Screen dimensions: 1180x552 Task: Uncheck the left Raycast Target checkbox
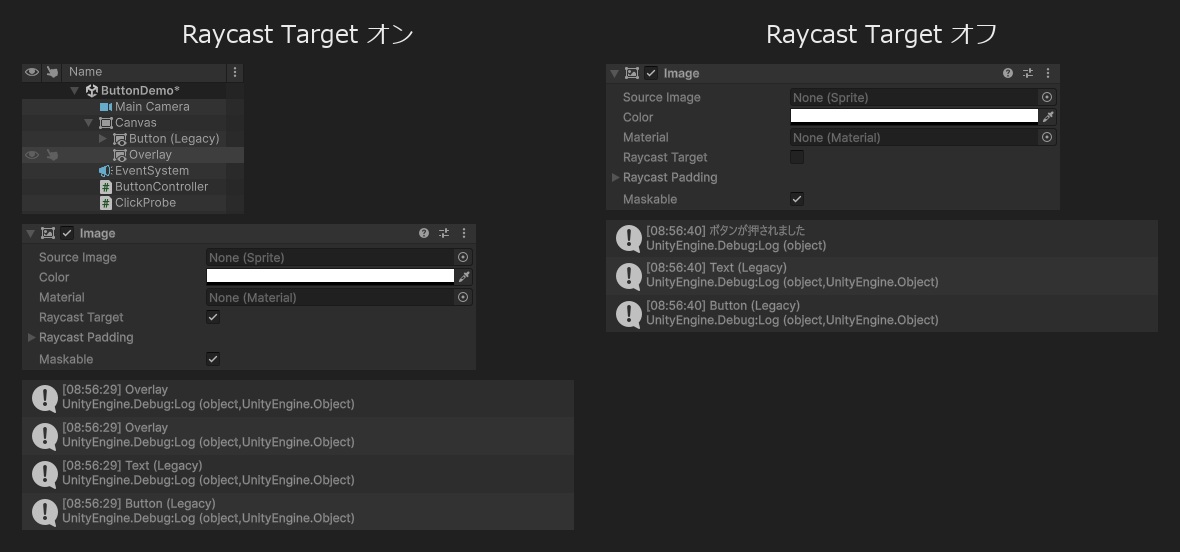tap(213, 317)
